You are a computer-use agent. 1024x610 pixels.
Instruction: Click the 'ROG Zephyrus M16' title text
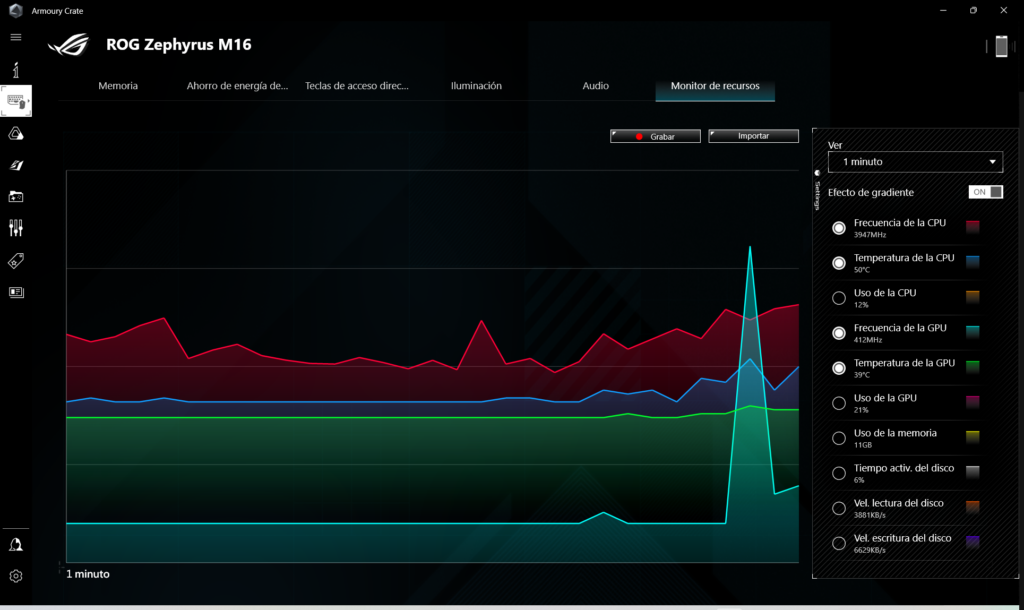tap(179, 44)
